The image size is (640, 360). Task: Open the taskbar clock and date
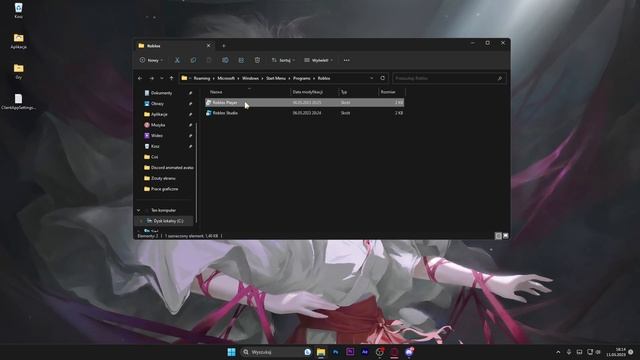(x=616, y=352)
